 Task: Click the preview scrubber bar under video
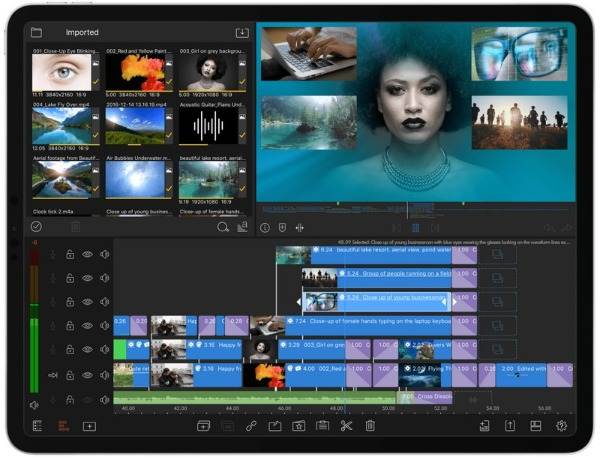(416, 210)
